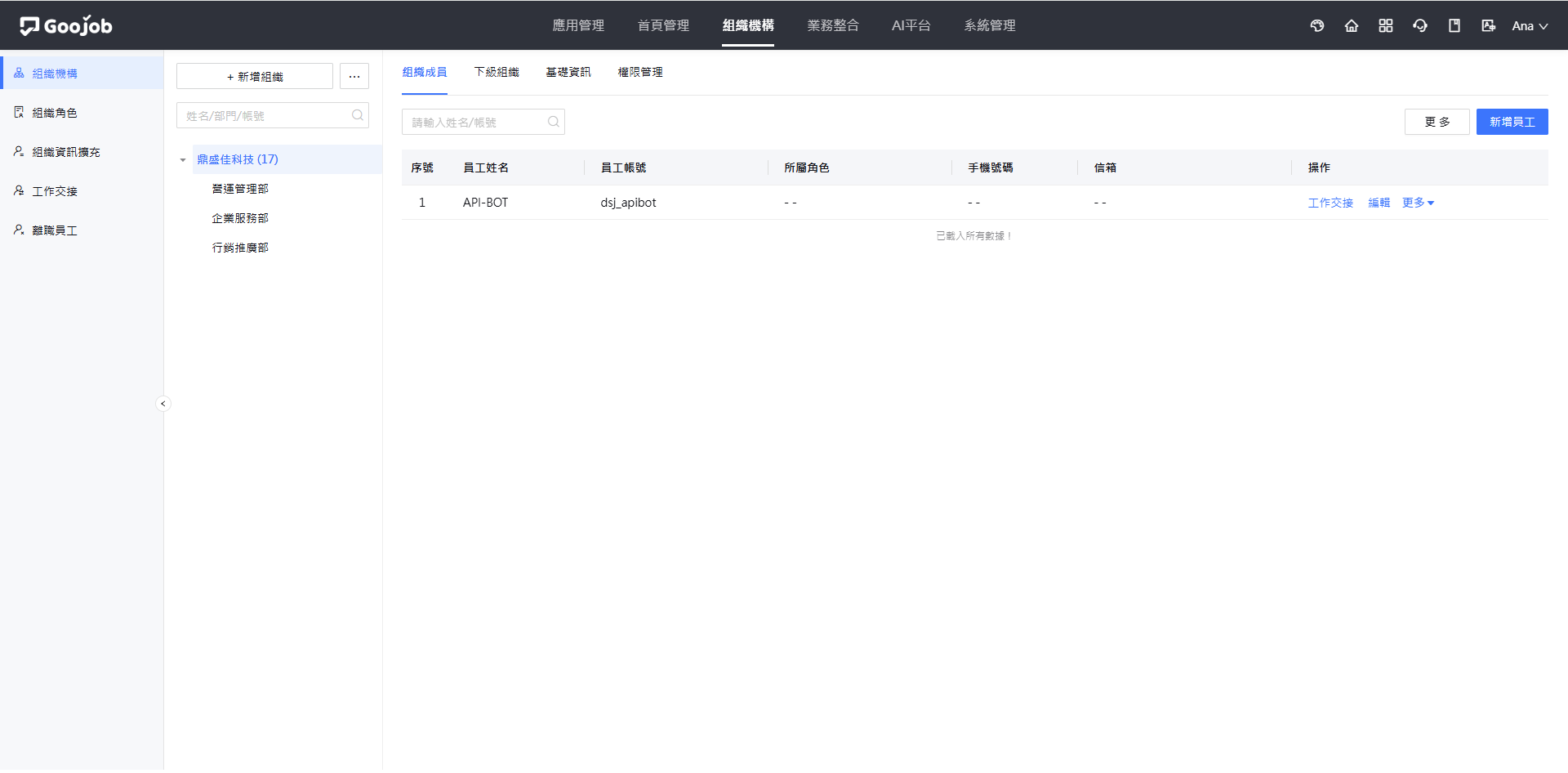Image resolution: width=1568 pixels, height=773 pixels.
Task: Click search icon in organization tree search
Action: pos(358,115)
